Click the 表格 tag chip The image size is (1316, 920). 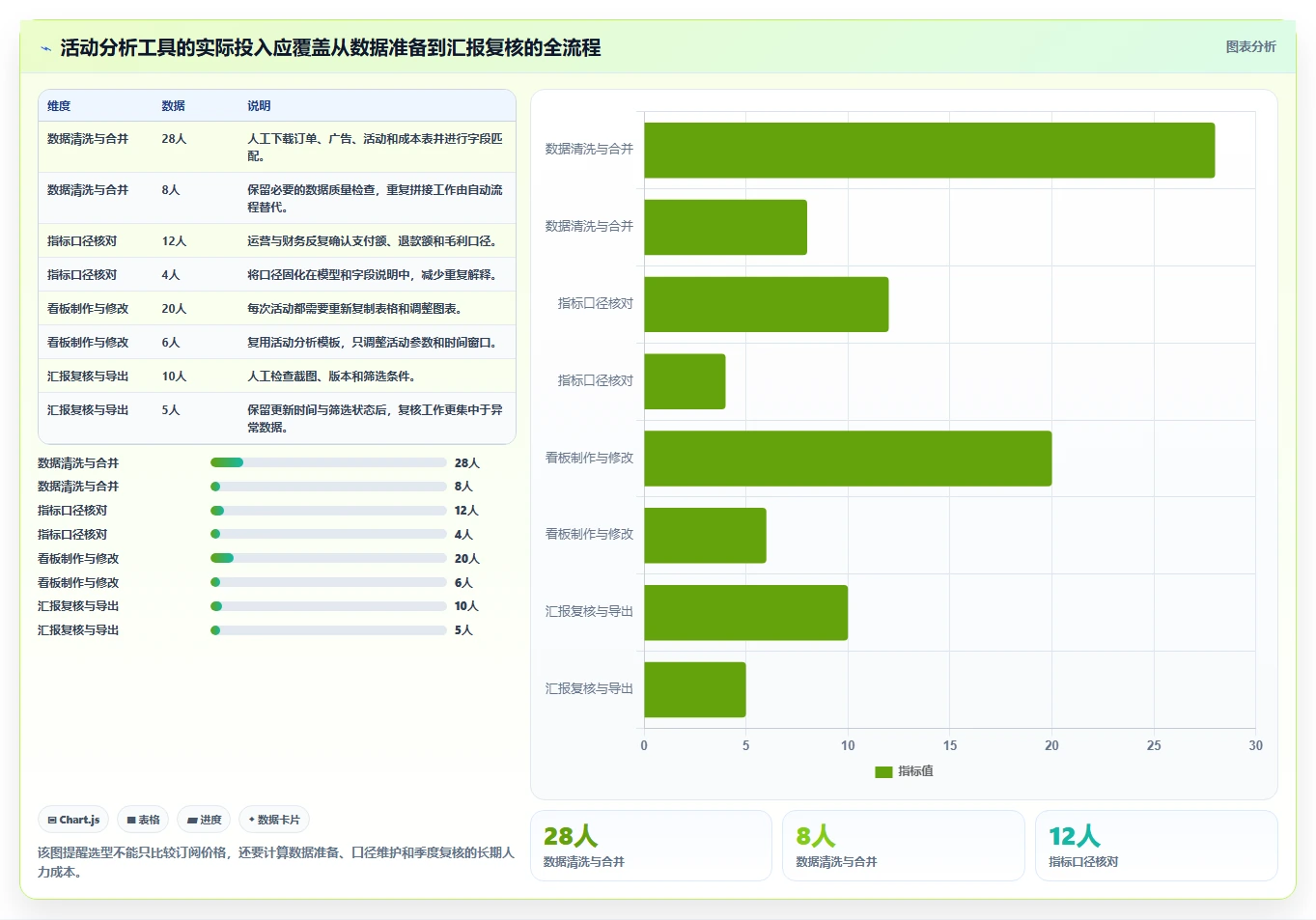click(x=143, y=820)
